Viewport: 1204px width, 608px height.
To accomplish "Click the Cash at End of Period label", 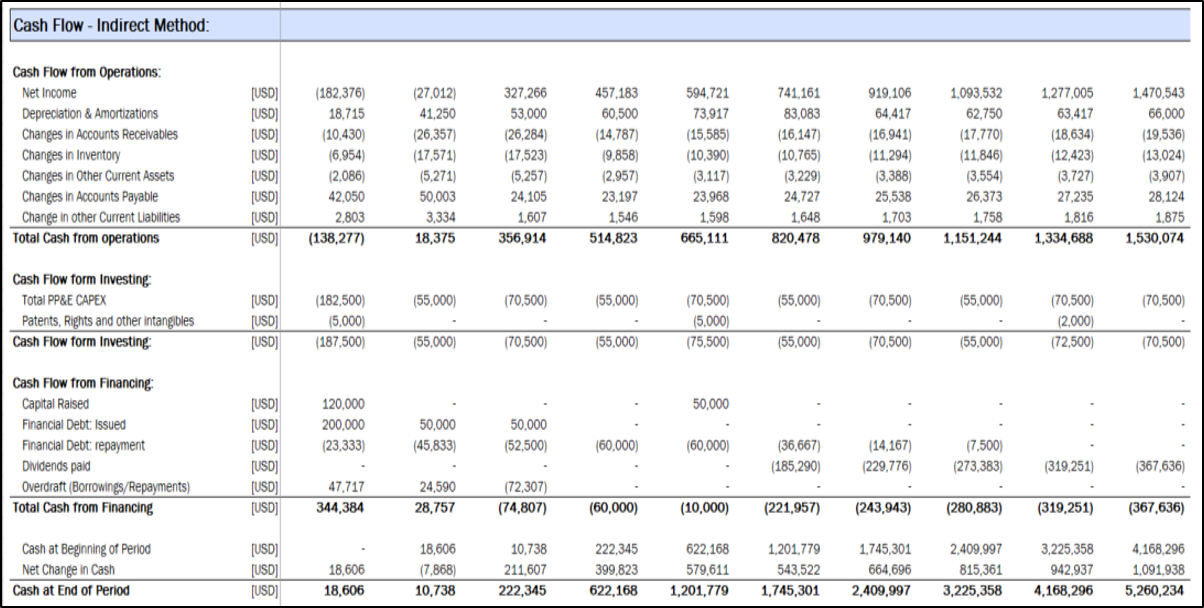I will click(71, 591).
